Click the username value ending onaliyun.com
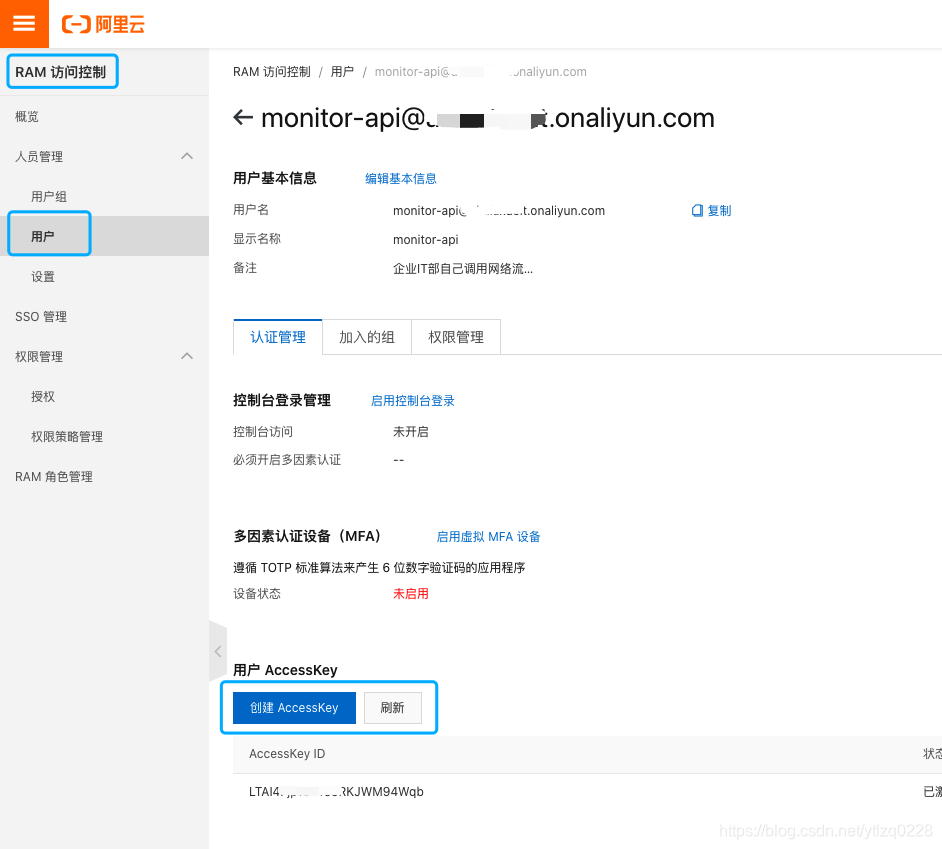Screen dimensions: 942x849 coord(499,211)
